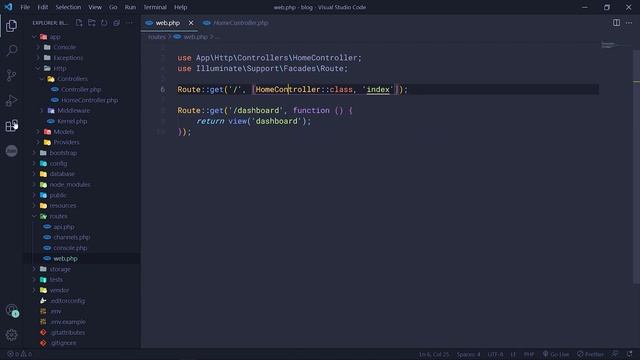
Task: Click Ln 6, Col 25 cursor position
Action: (434, 354)
